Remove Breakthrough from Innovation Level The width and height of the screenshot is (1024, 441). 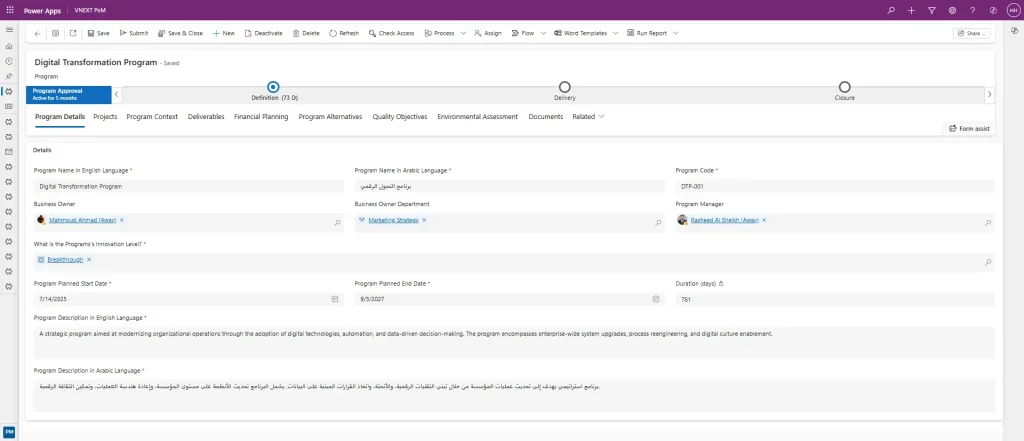89,259
